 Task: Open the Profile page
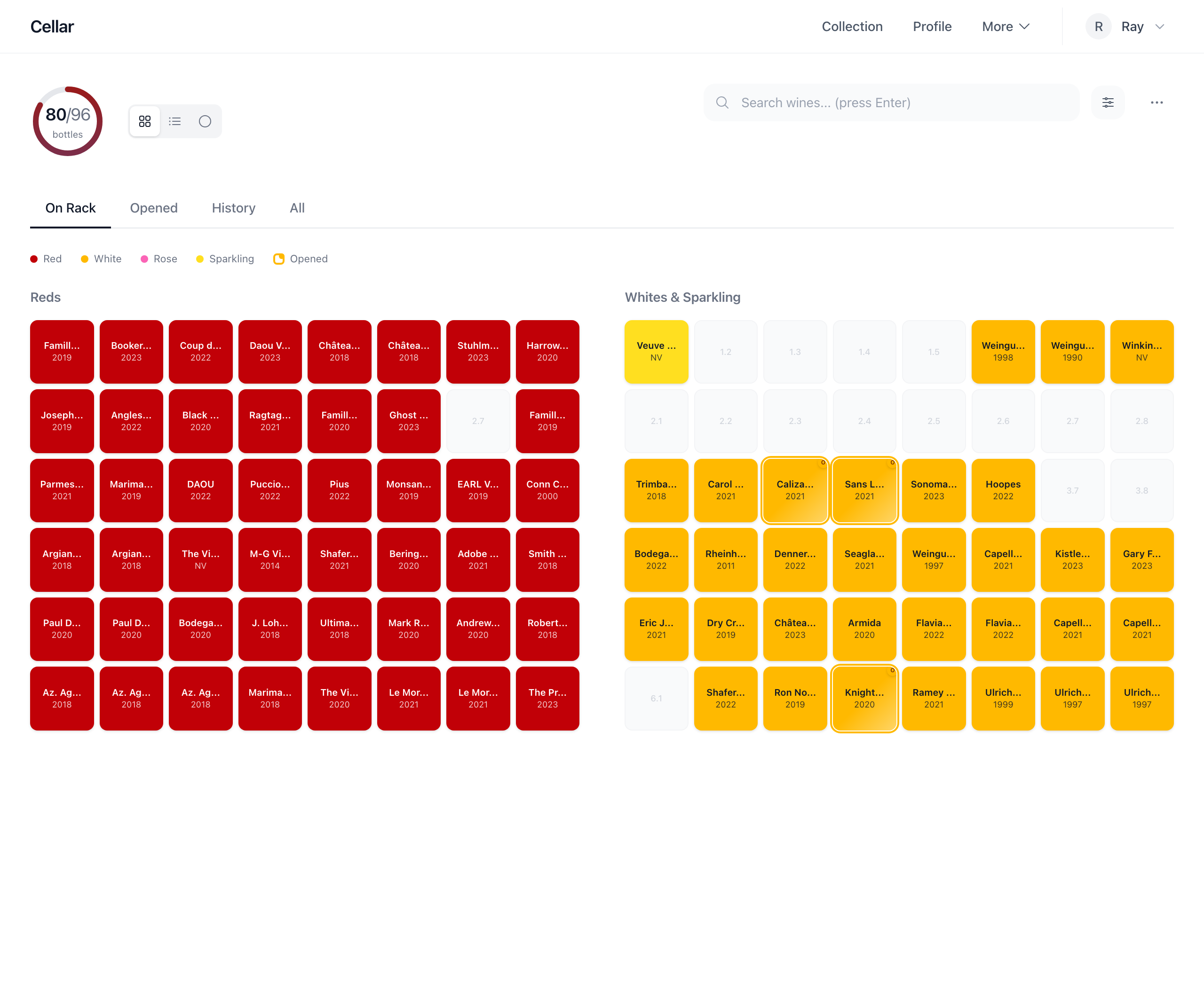tap(932, 27)
